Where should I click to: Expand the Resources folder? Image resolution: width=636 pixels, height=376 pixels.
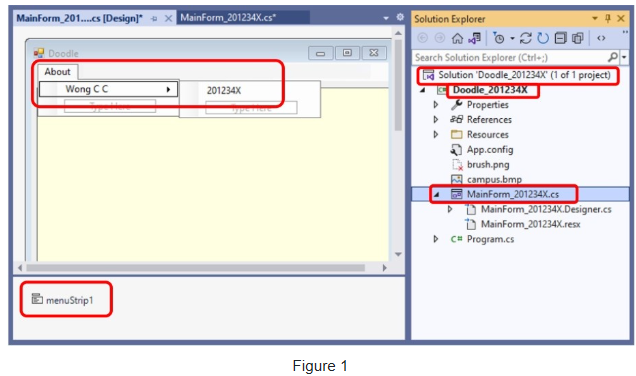click(436, 135)
